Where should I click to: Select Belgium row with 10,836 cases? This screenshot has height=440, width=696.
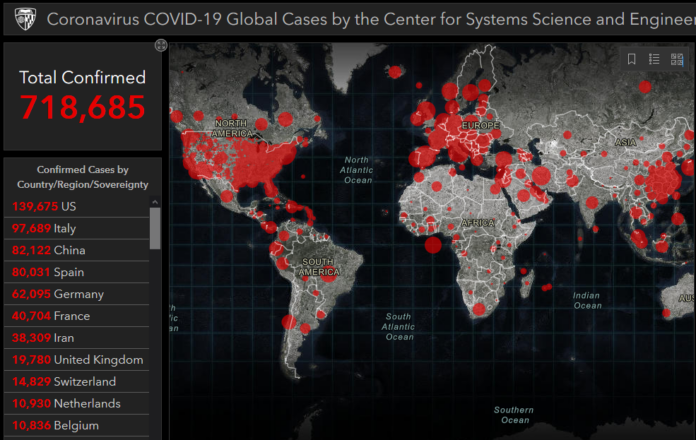[x=77, y=425]
